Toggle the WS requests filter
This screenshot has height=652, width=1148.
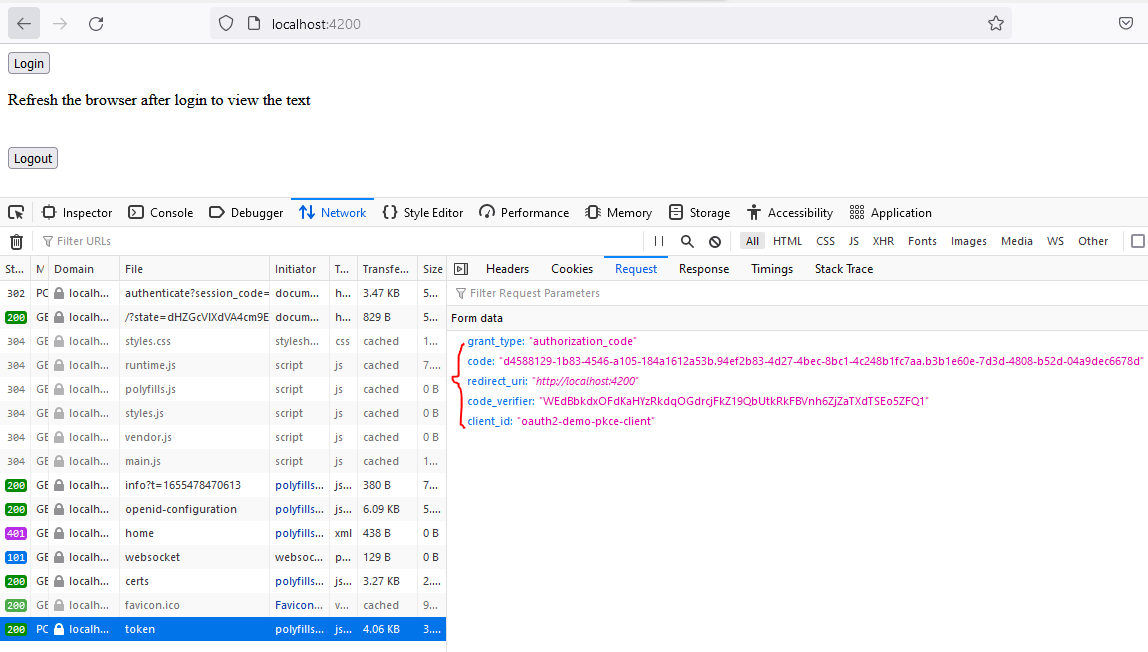tap(1055, 240)
